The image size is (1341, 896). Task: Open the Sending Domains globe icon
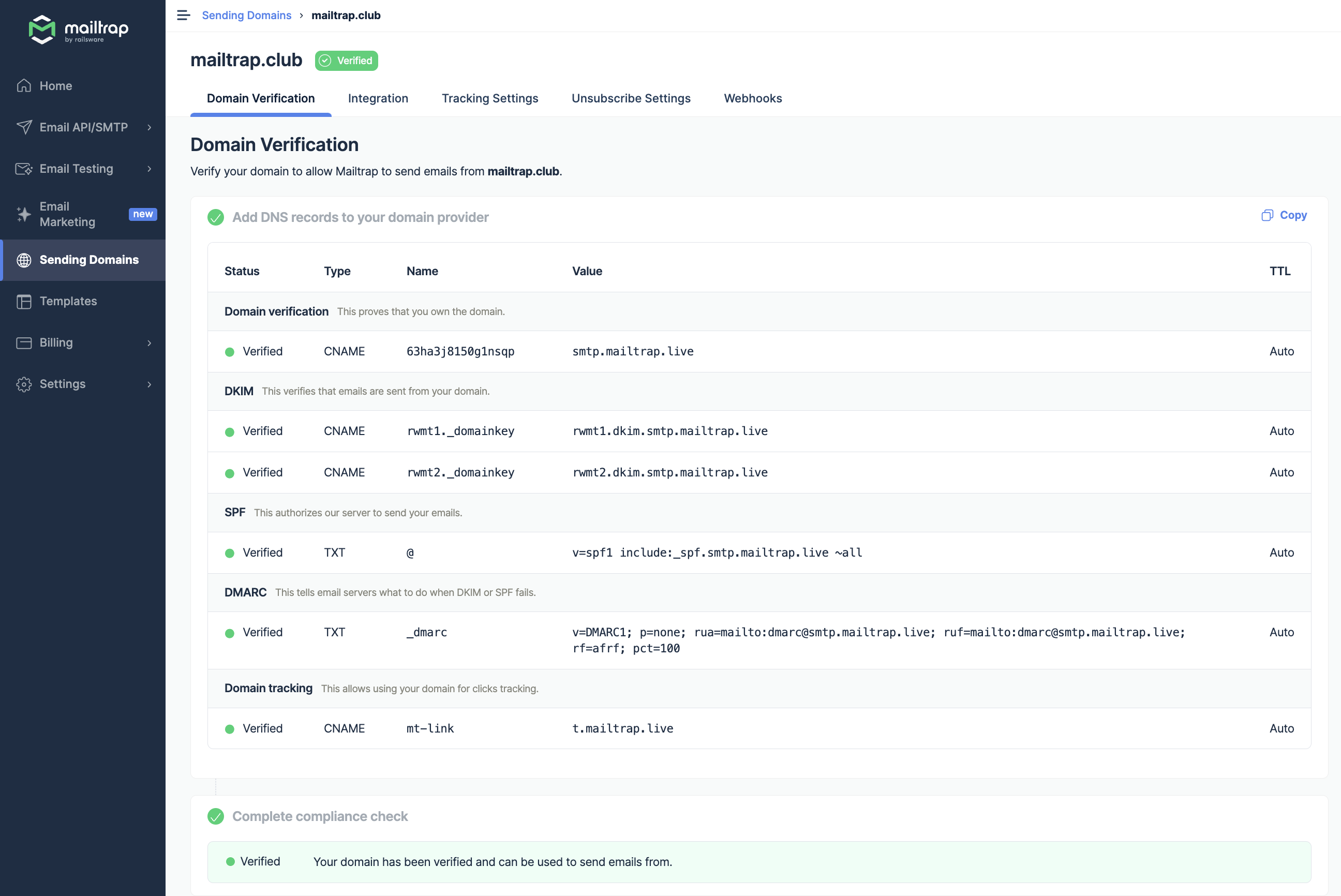pos(24,260)
